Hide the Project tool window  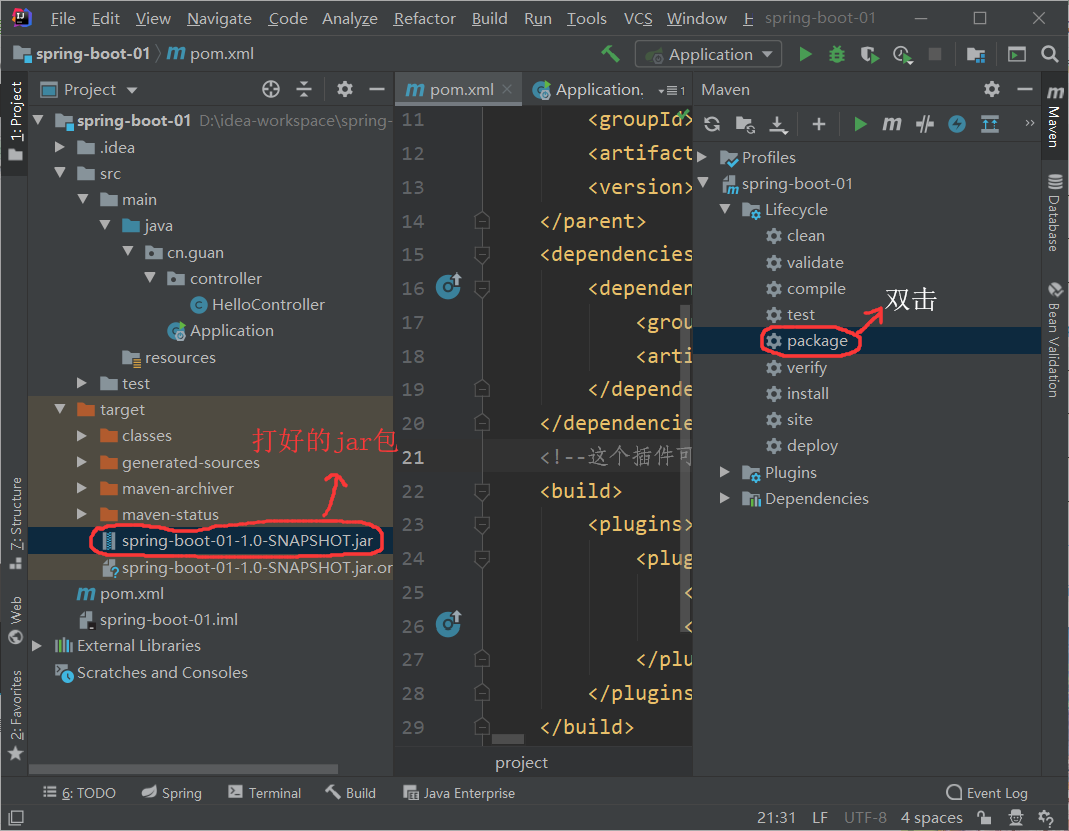click(376, 89)
